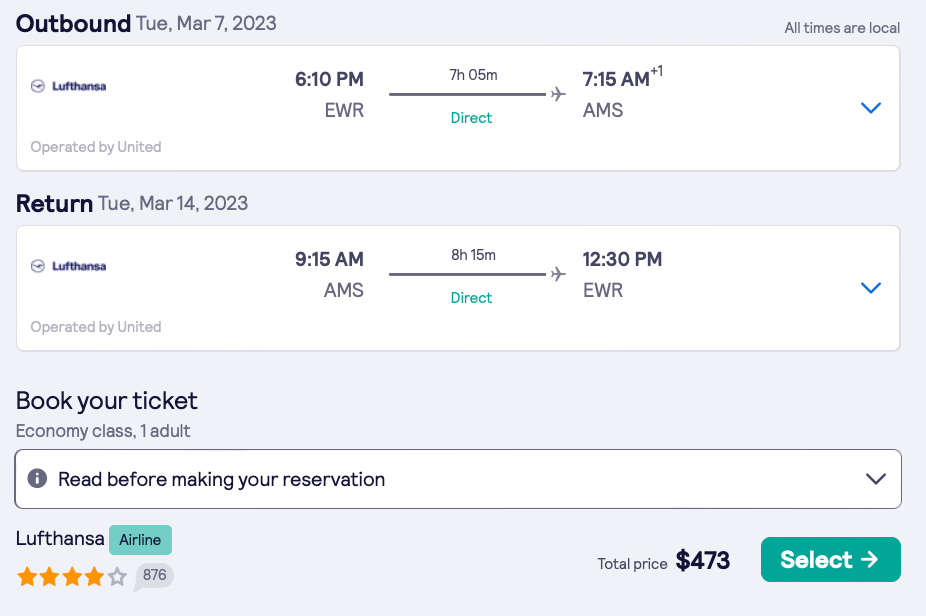Click the return 'Direct' label

471,298
